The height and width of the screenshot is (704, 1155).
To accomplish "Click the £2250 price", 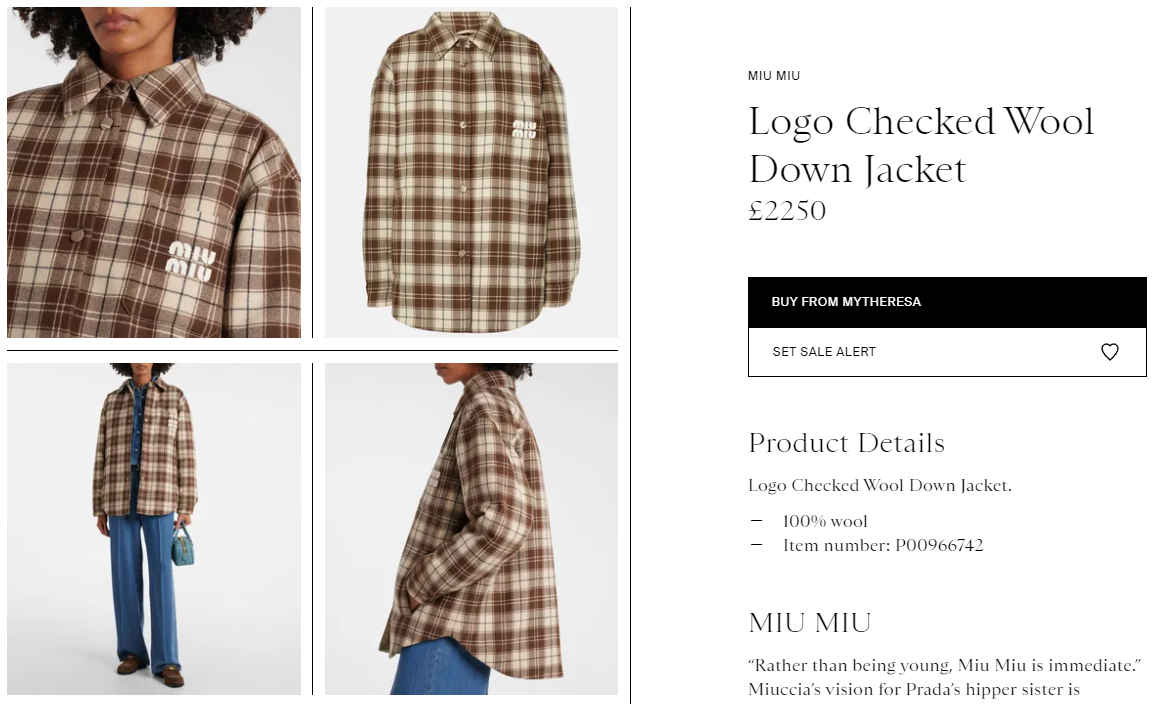I will pyautogui.click(x=787, y=212).
